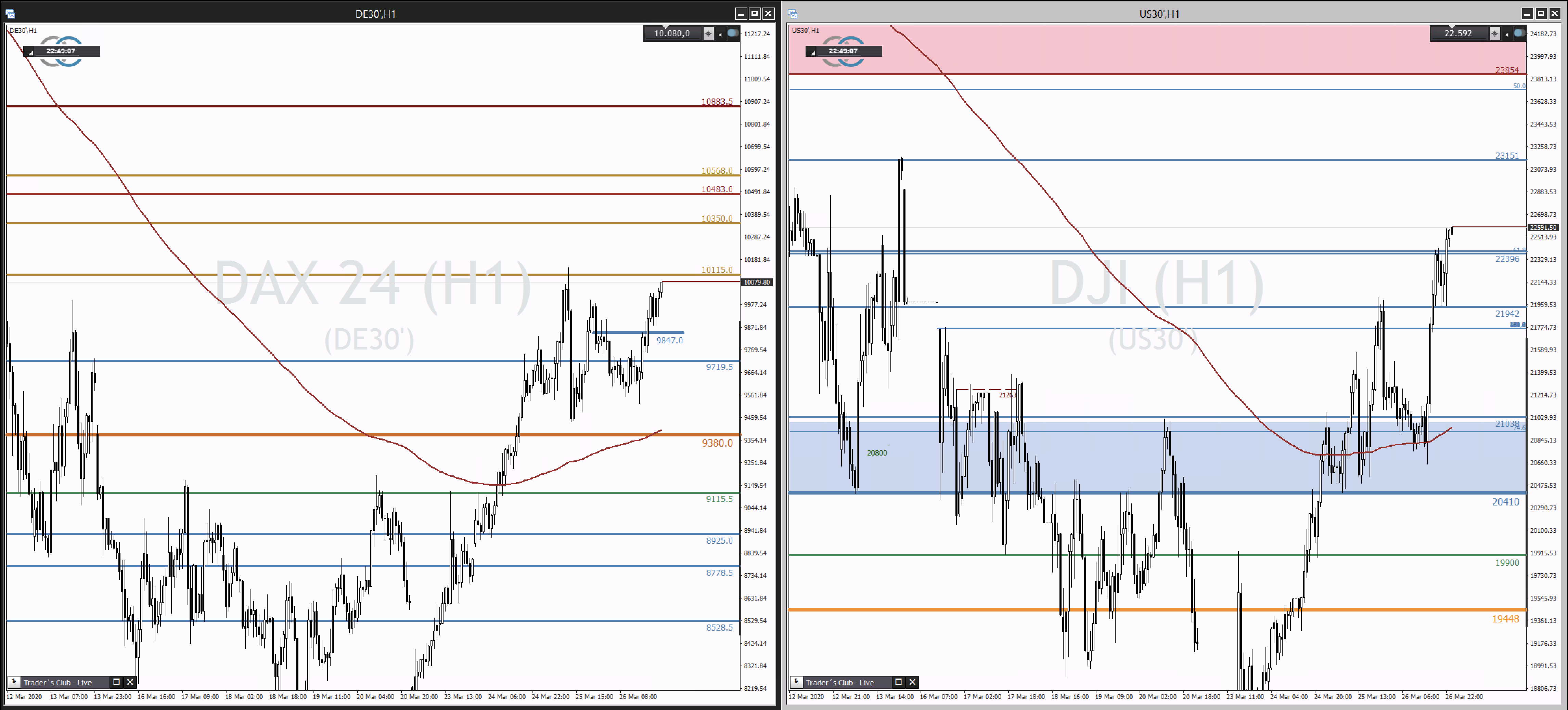The image size is (1568, 710).
Task: Click Trader's Club - Live label in US30 chart
Action: coord(840,683)
